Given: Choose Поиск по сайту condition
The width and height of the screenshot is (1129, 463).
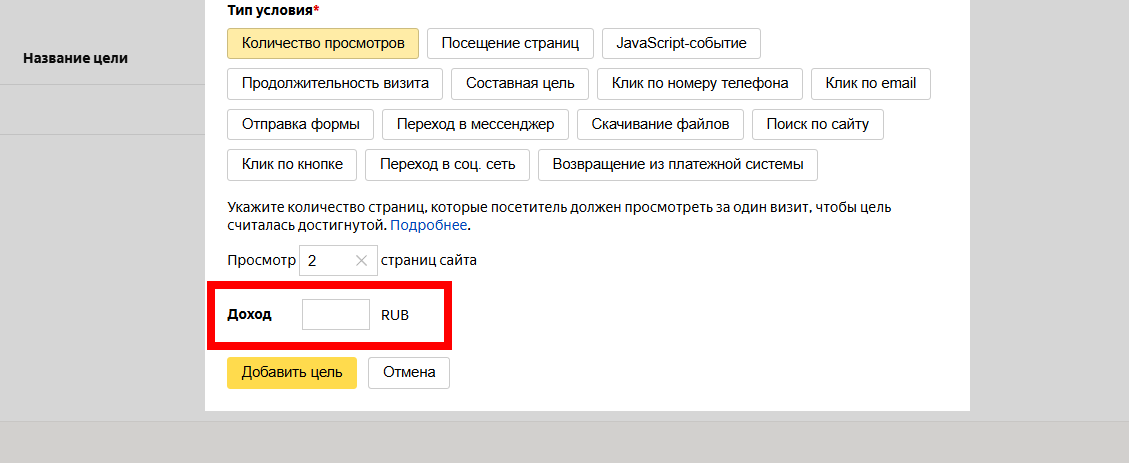Looking at the screenshot, I should (x=818, y=125).
